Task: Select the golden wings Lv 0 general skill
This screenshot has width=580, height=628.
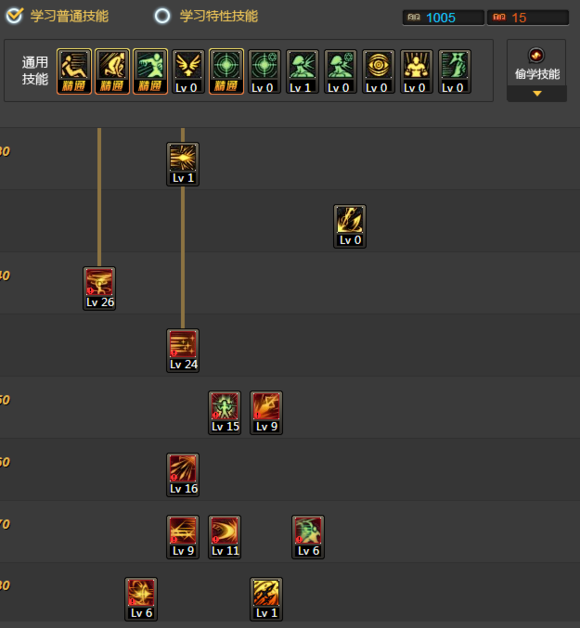Action: tap(188, 71)
